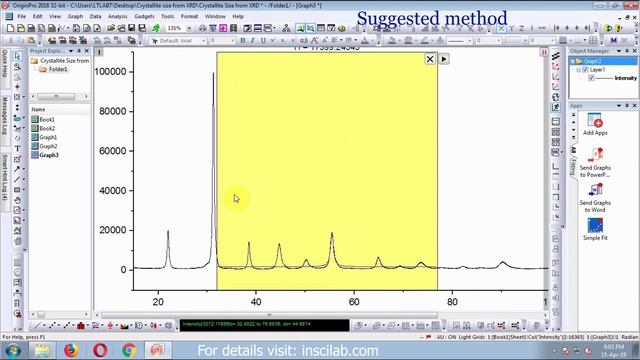Click the Line plot button in 2D graphs toolbar
This screenshot has width=640, height=360.
pyautogui.click(x=37, y=325)
